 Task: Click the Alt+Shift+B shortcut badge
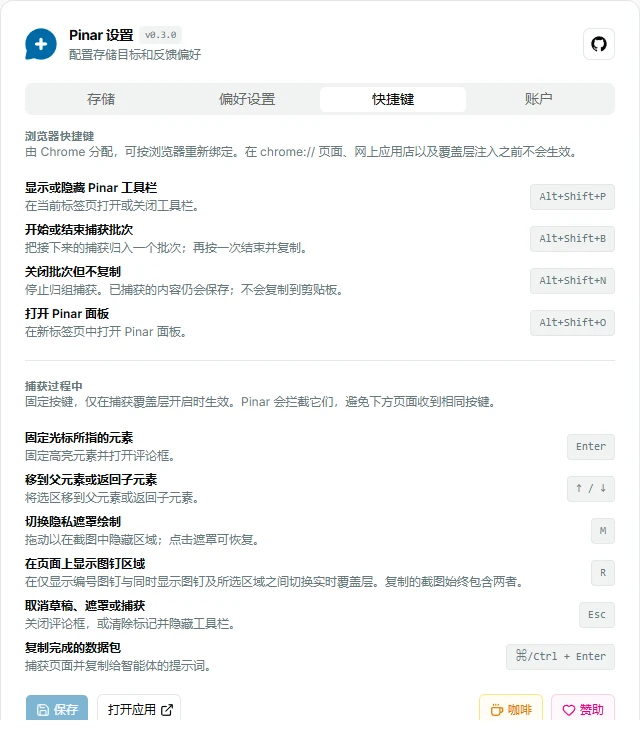[x=572, y=239]
